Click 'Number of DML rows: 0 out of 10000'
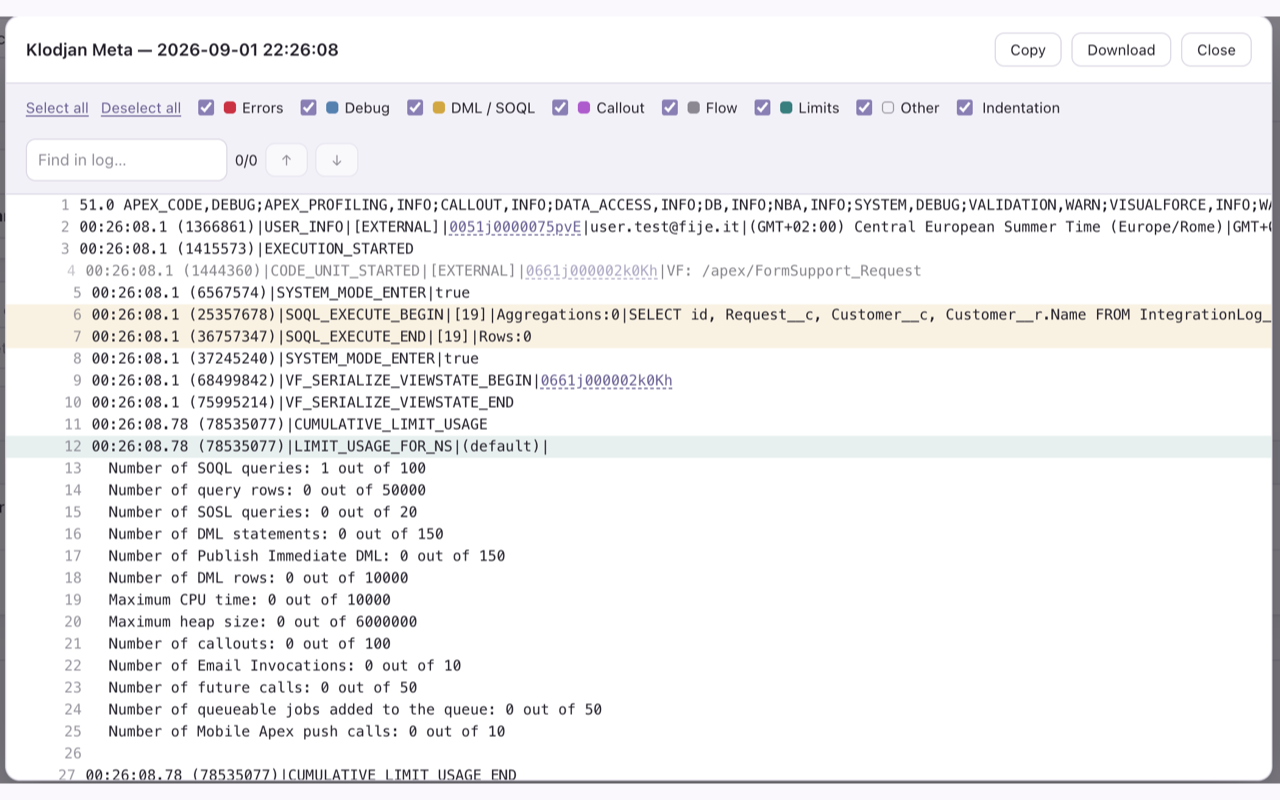The height and width of the screenshot is (800, 1280). point(258,579)
